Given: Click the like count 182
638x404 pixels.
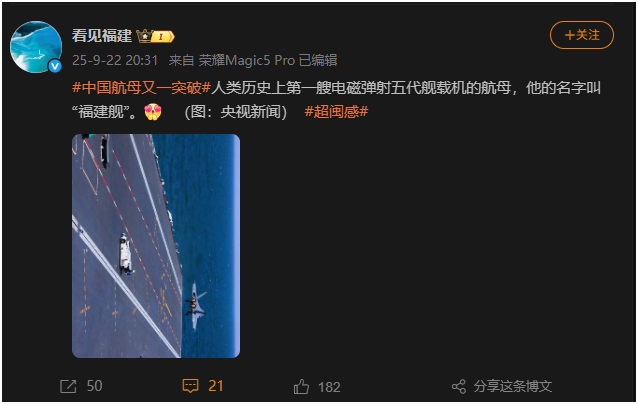Looking at the screenshot, I should [x=329, y=387].
